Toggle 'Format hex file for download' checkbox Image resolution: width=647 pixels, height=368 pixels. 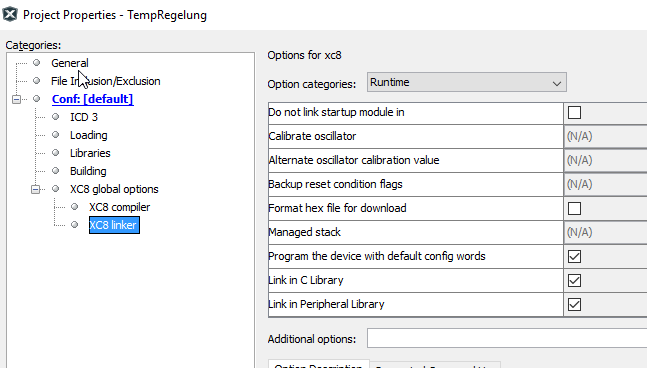574,208
